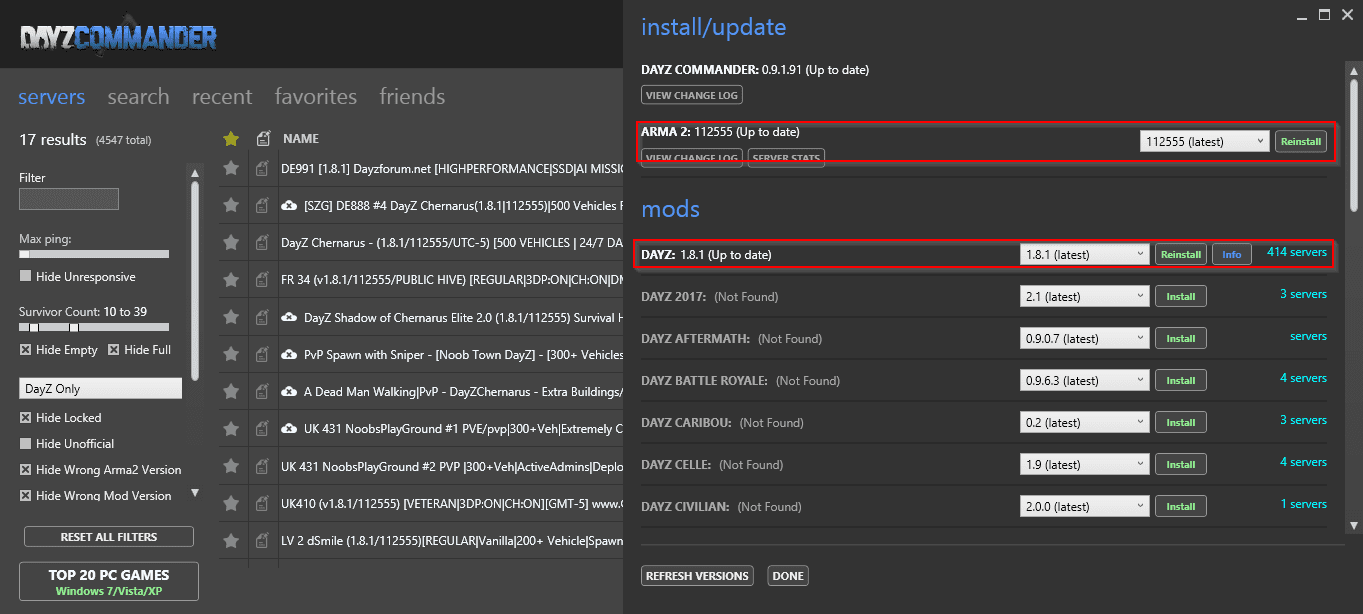Open ARMA 2 version 112555 dropdown

[x=1205, y=142]
